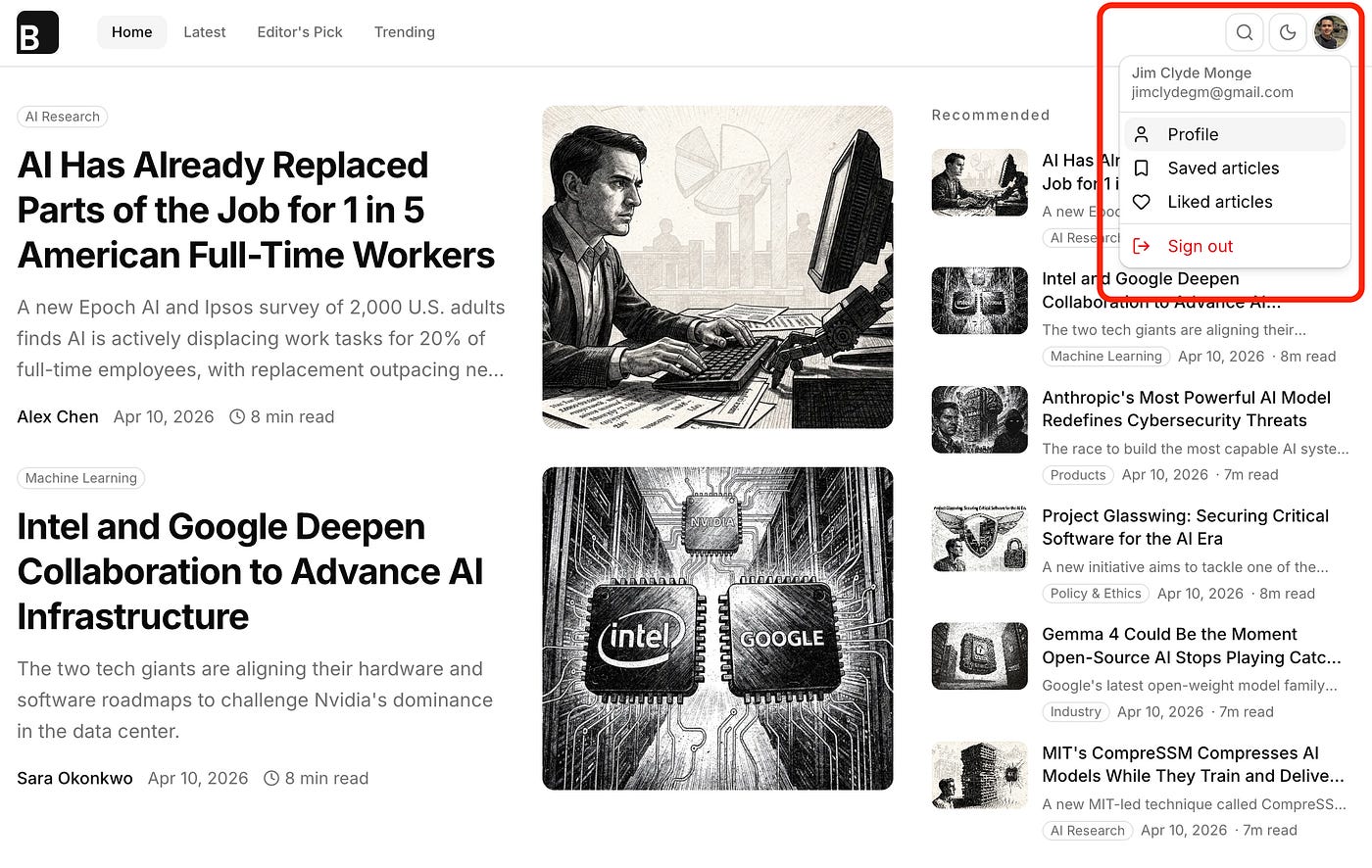Click the clock icon next to Sara Okonkwo's read time

pyautogui.click(x=271, y=778)
